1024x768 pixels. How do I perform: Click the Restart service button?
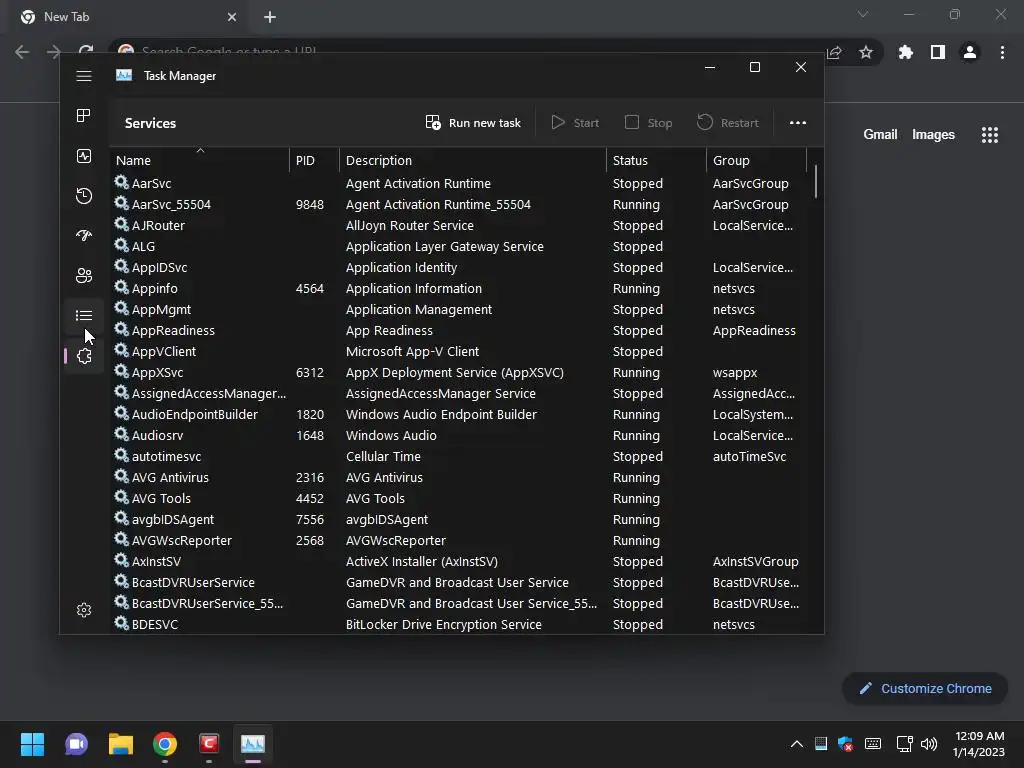click(728, 123)
